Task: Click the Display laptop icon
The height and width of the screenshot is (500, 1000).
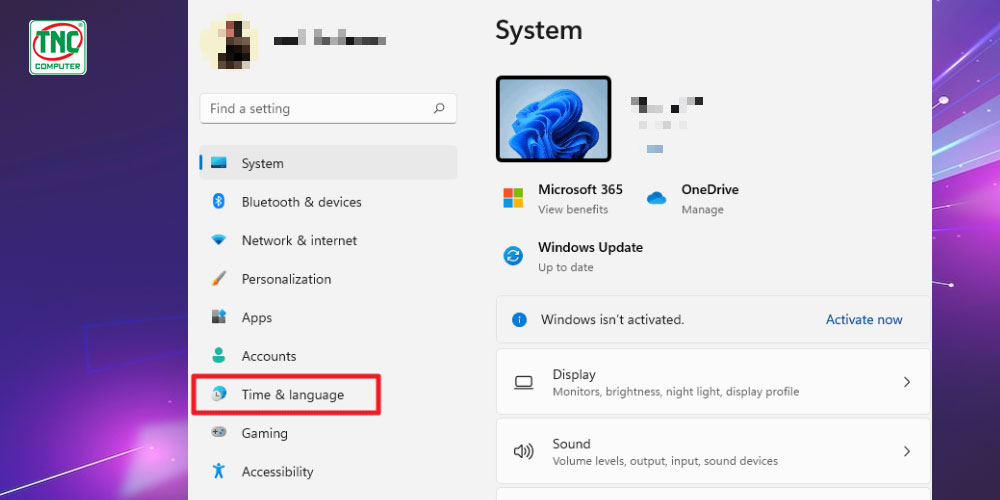Action: (x=524, y=382)
